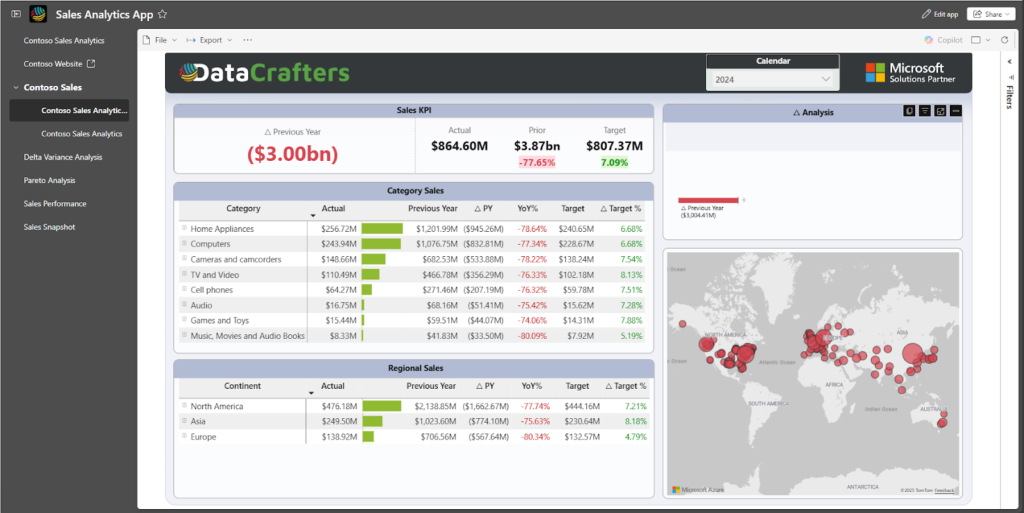The image size is (1024, 513).
Task: Open the Calendar 2024 dropdown
Action: (x=773, y=80)
